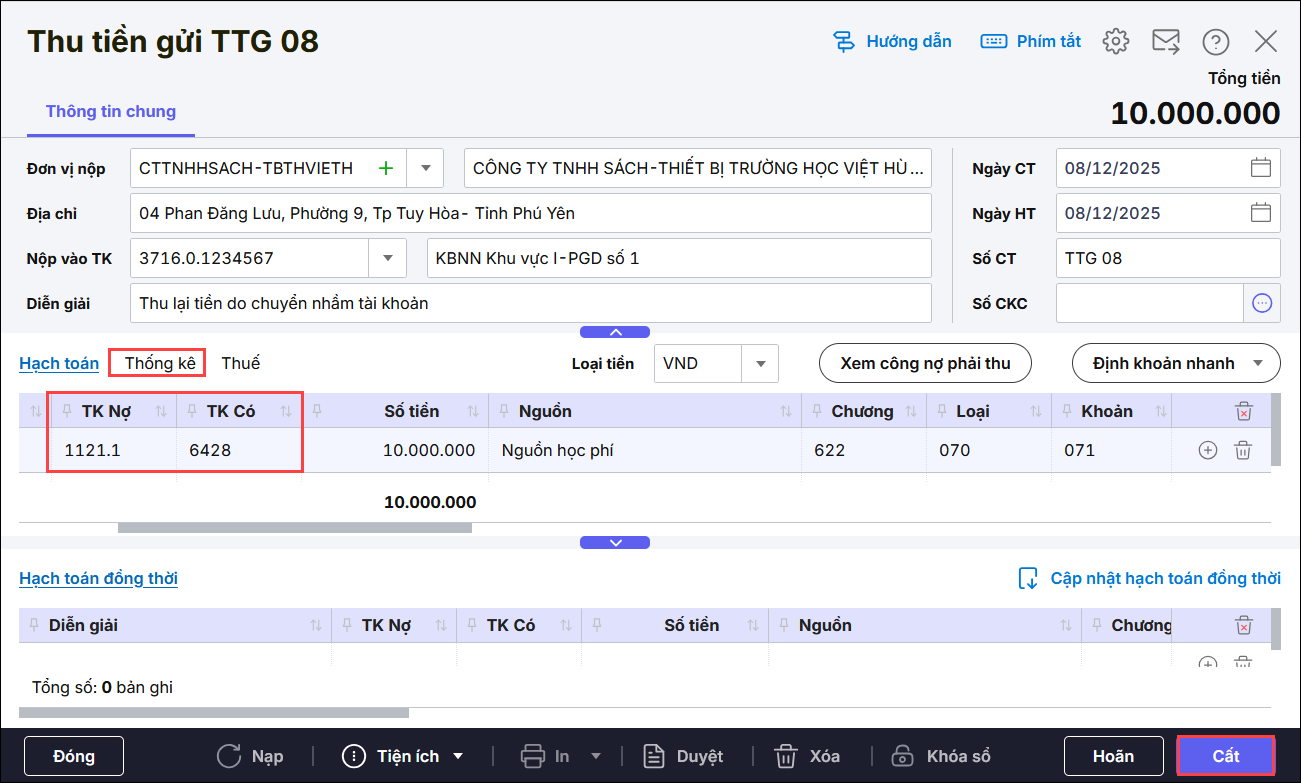This screenshot has height=783, width=1301.
Task: Add a row with the circled plus icon
Action: click(x=1207, y=450)
